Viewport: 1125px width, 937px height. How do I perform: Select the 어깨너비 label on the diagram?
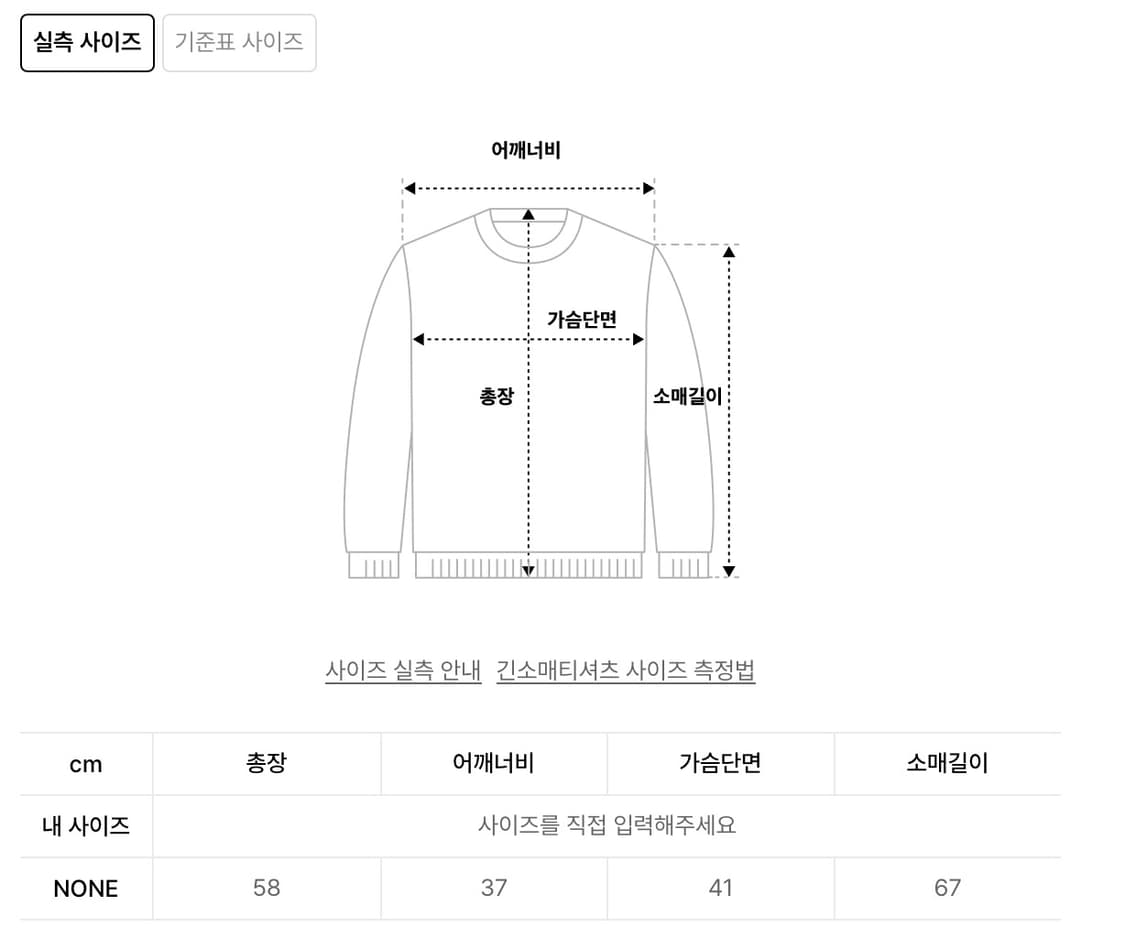[528, 149]
